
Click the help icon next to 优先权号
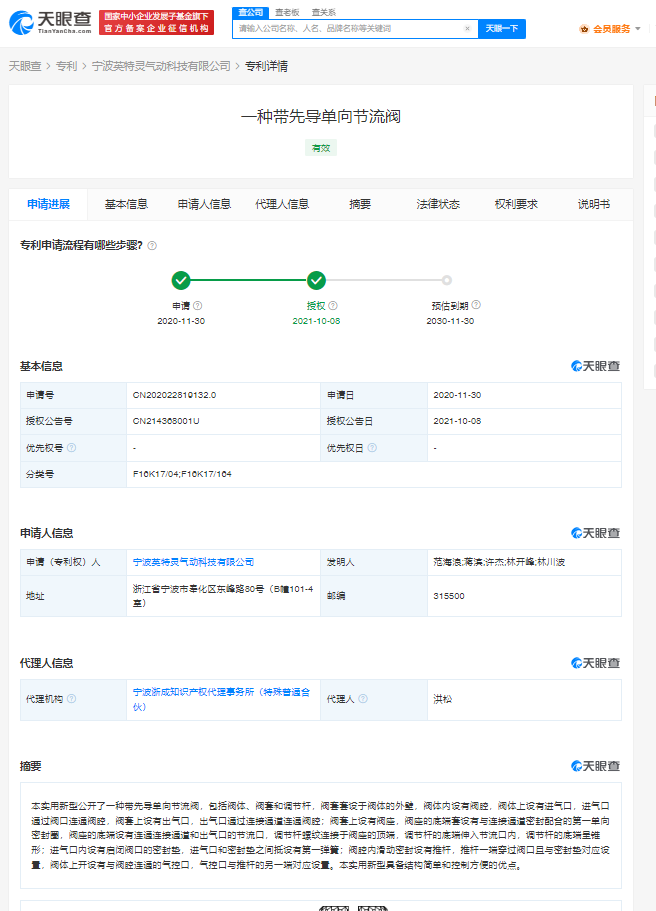[72, 448]
